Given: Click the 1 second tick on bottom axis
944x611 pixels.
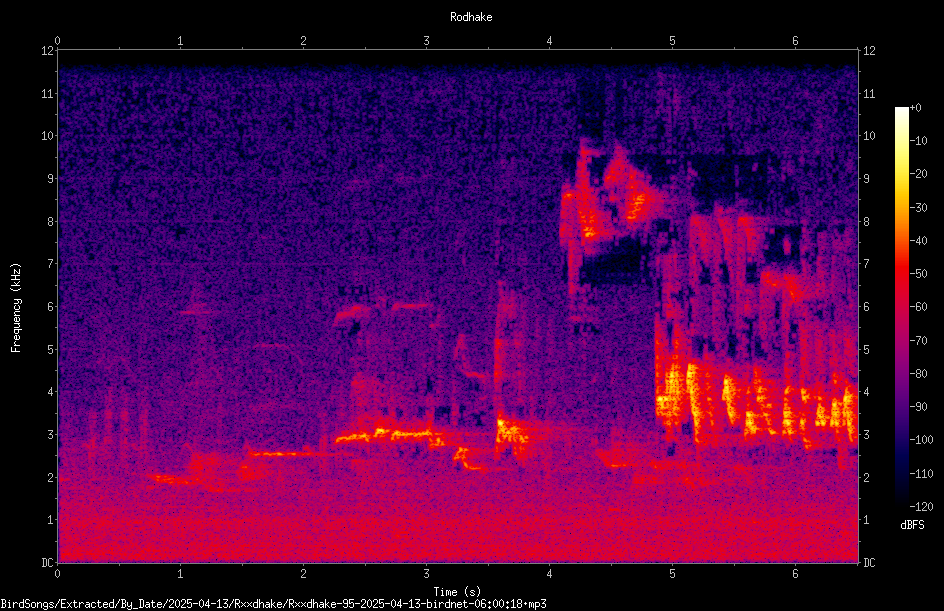Looking at the screenshot, I should pos(180,574).
